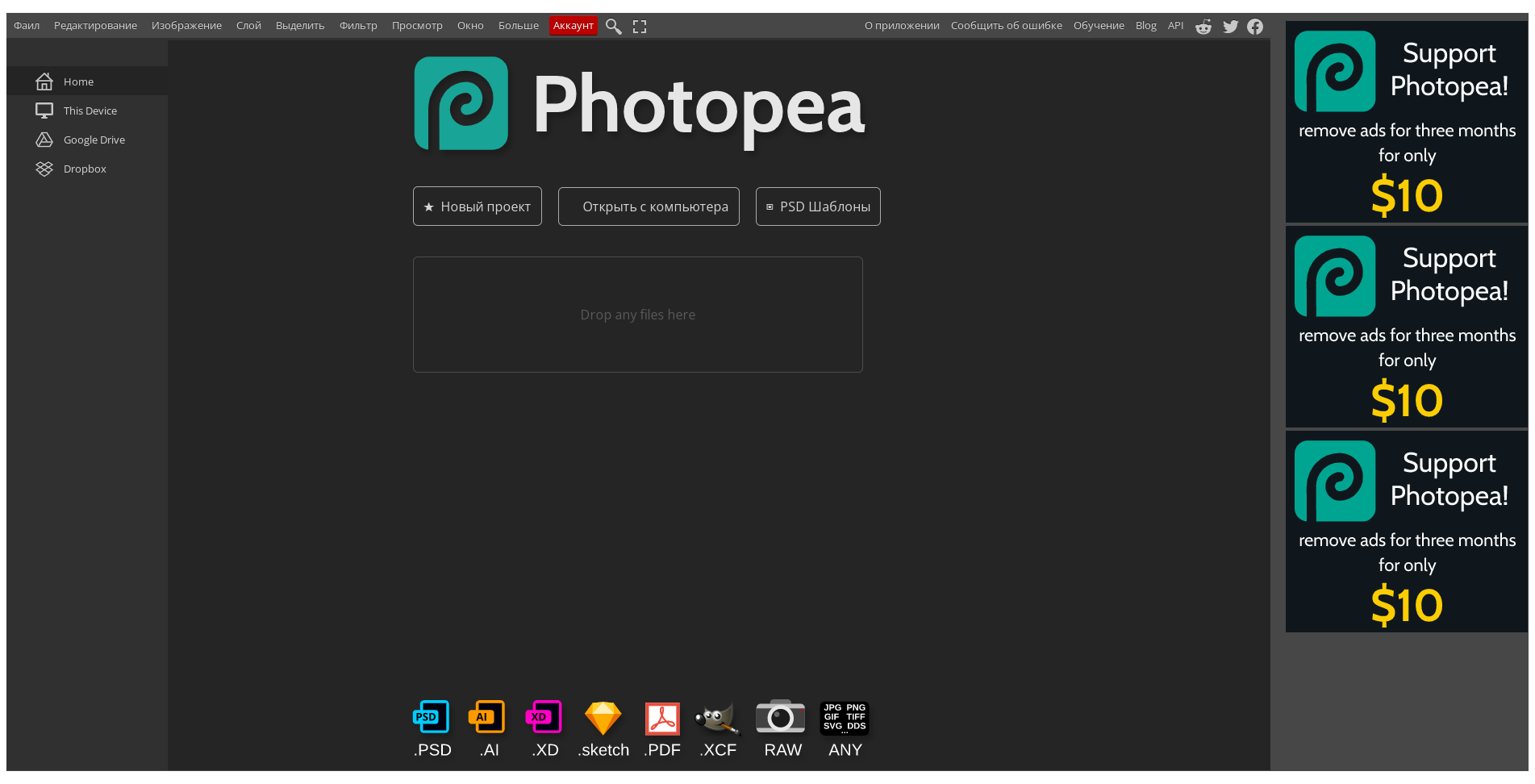Open the Blog link
The image size is (1535, 784).
pyautogui.click(x=1145, y=26)
